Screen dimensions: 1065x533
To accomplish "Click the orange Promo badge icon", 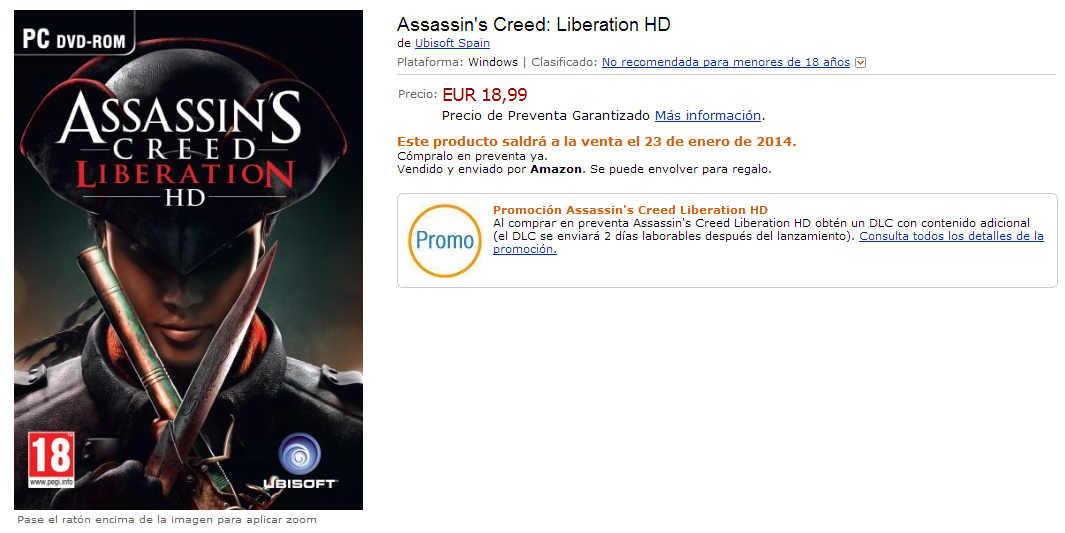I will coord(444,240).
